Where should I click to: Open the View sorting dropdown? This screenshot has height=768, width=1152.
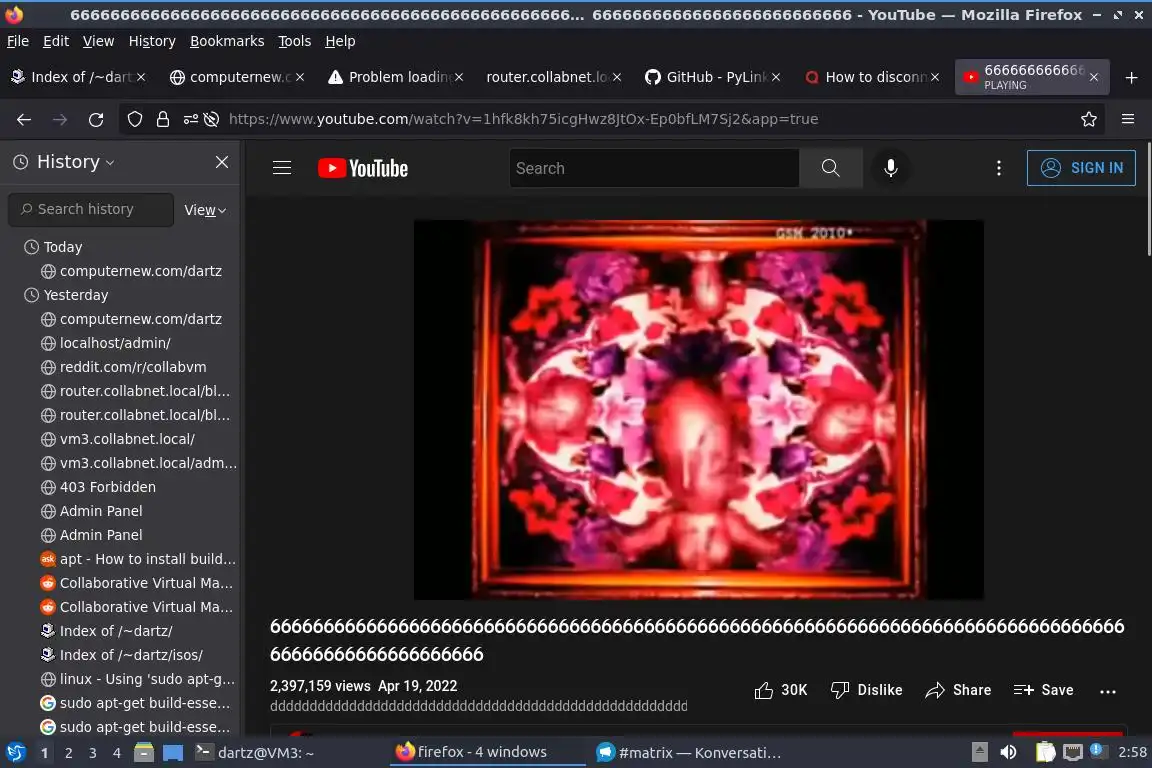205,210
